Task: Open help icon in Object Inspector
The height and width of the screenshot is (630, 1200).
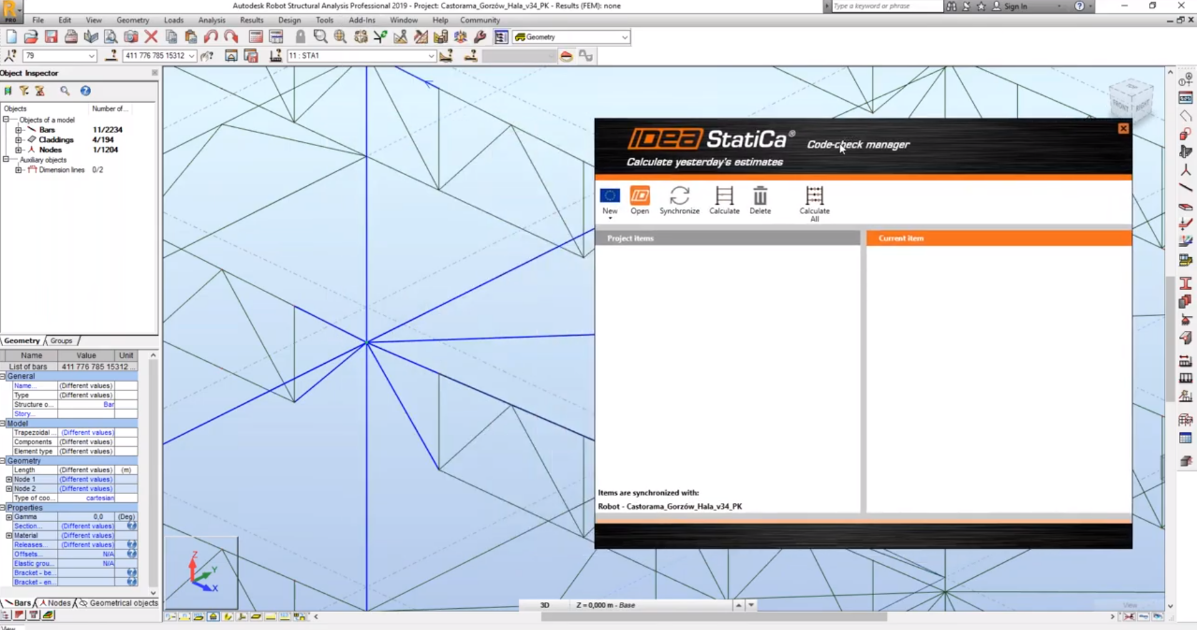Action: pyautogui.click(x=85, y=91)
